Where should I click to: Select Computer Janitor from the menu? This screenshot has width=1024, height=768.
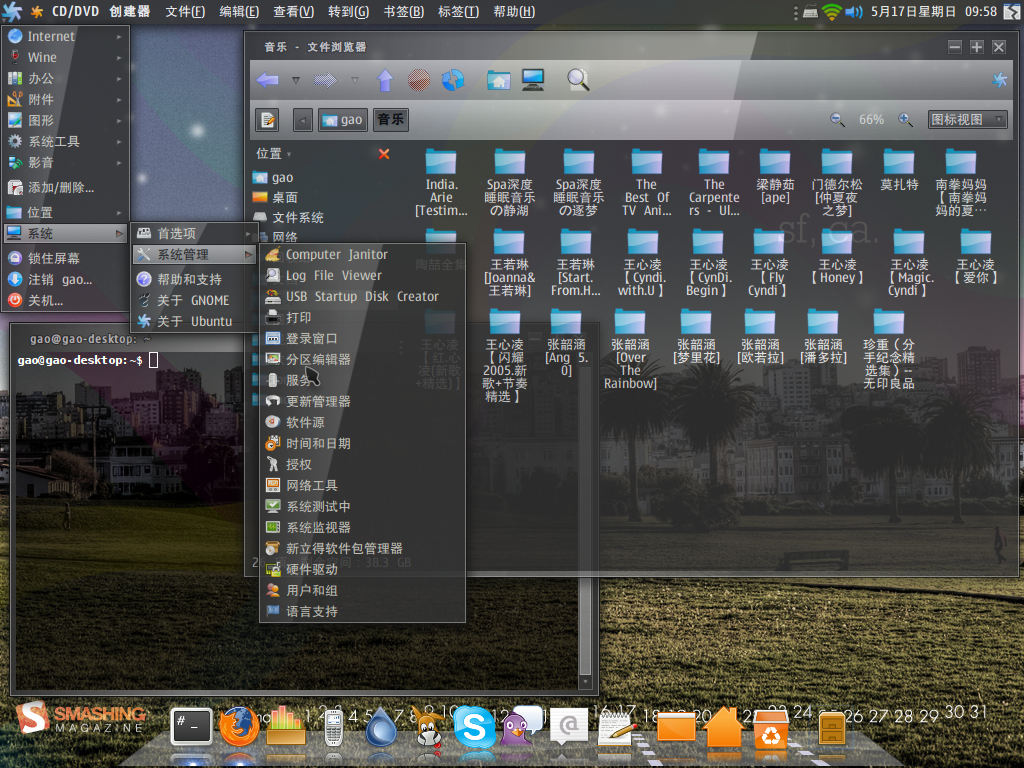(x=362, y=255)
